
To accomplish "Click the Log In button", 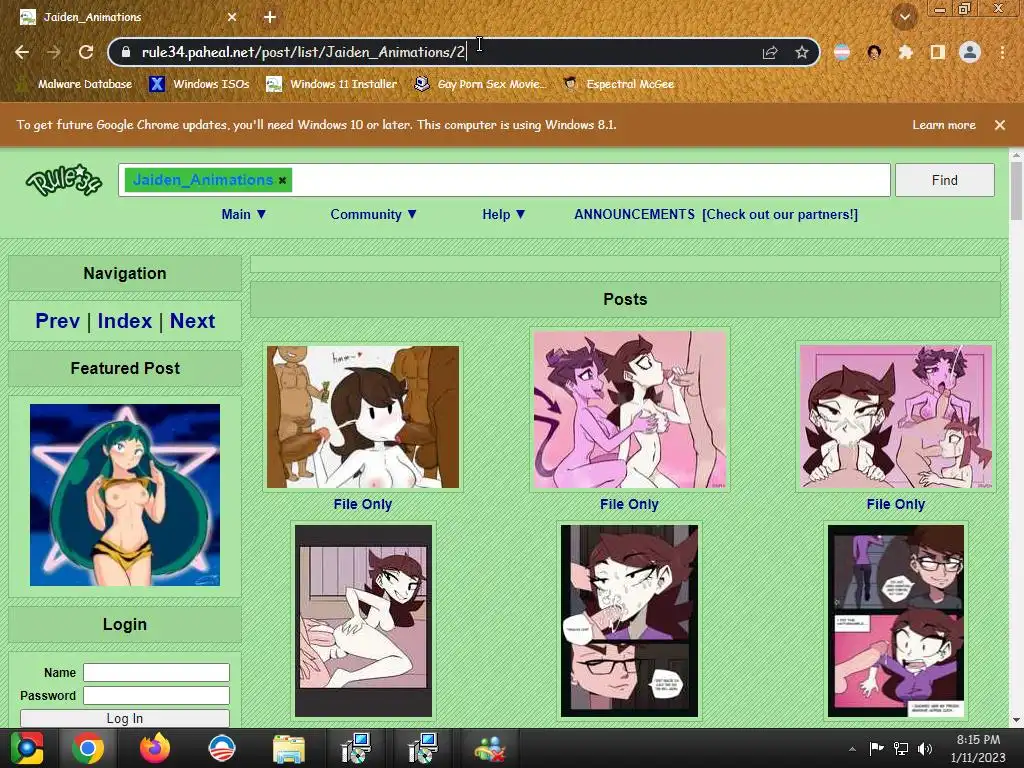I will coord(125,718).
